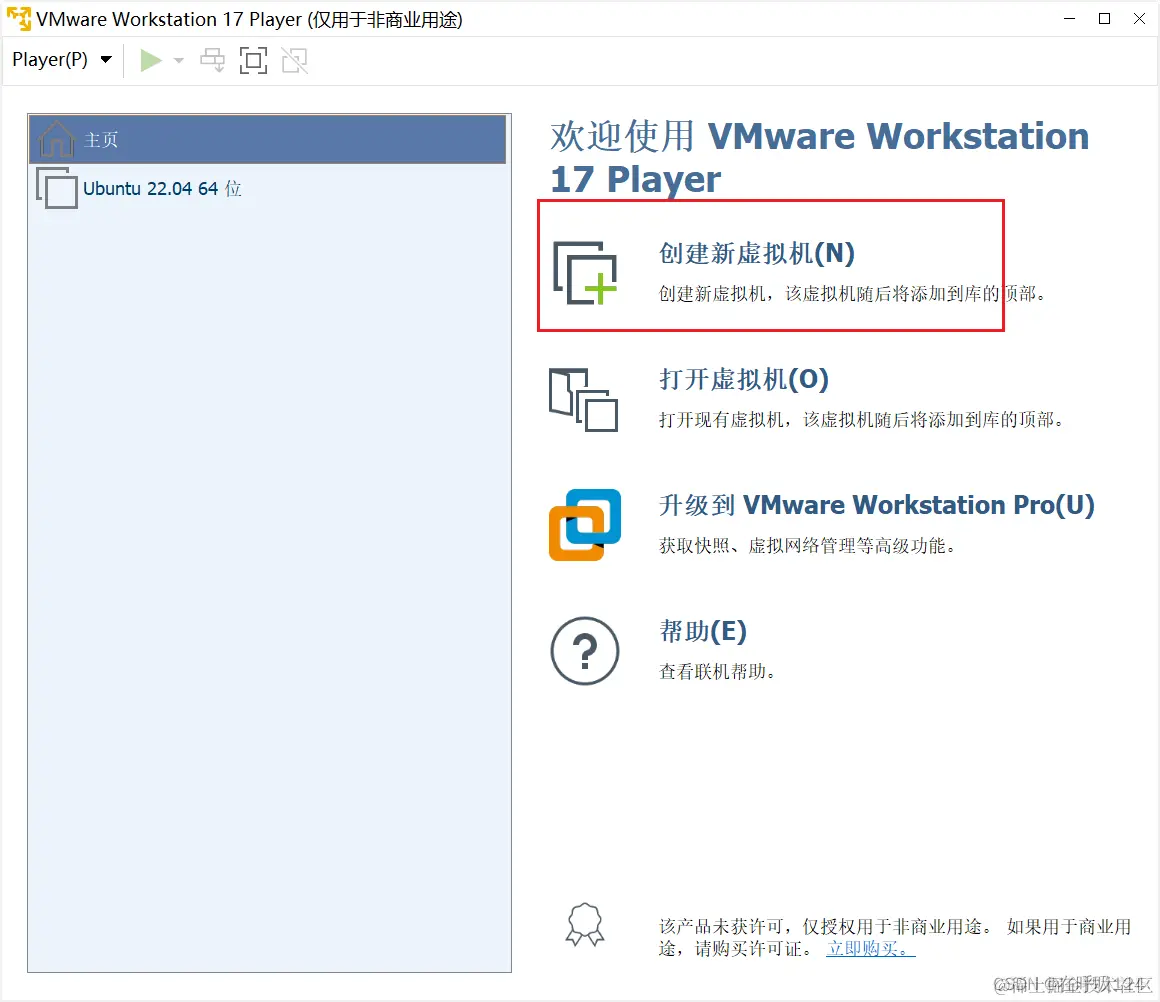
Task: Click the home house icon in library
Action: click(57, 138)
